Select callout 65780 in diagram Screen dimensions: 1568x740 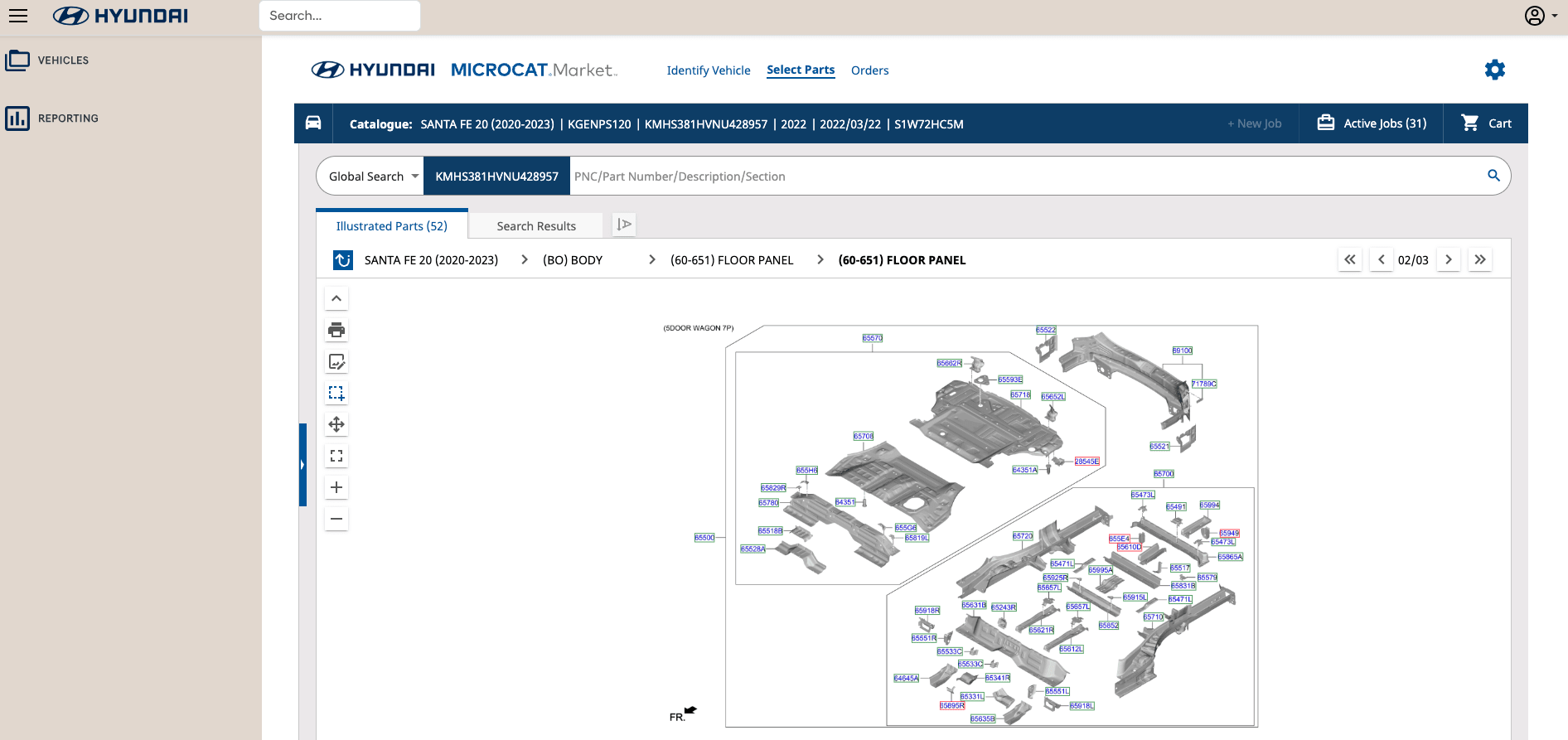[x=769, y=502]
